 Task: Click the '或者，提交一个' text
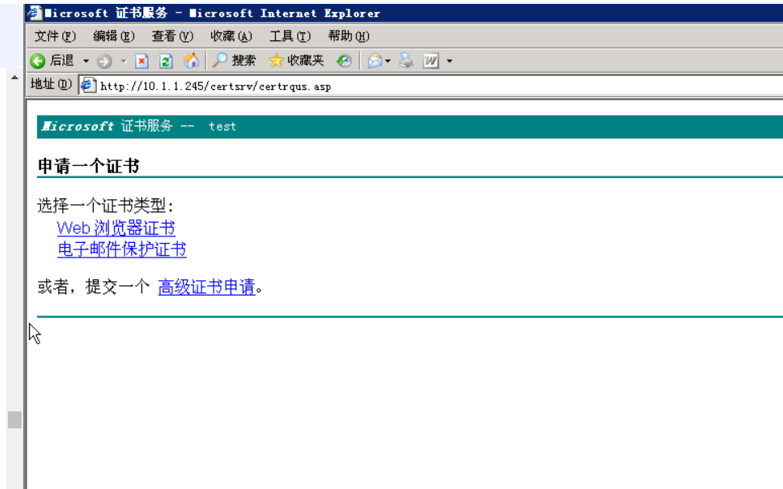(93, 287)
